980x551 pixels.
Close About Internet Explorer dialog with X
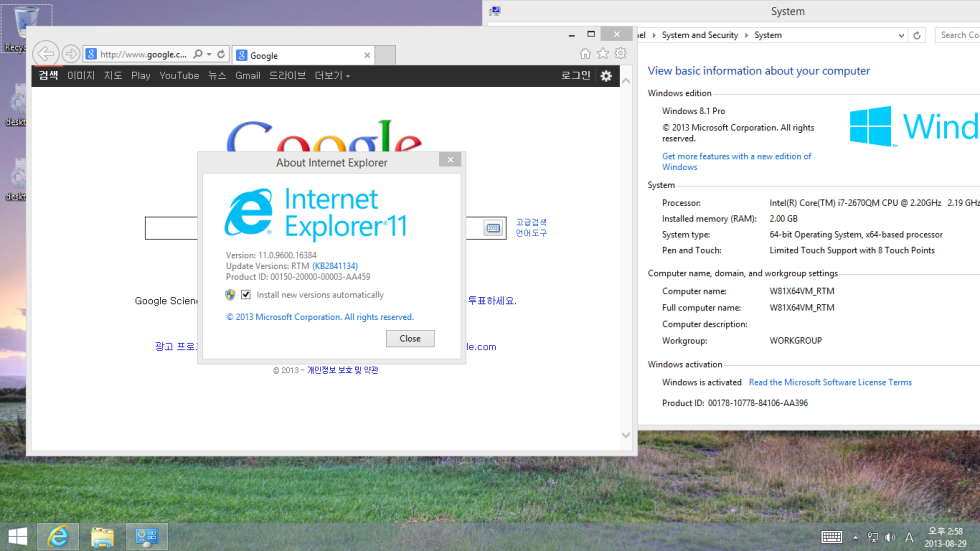(x=450, y=159)
